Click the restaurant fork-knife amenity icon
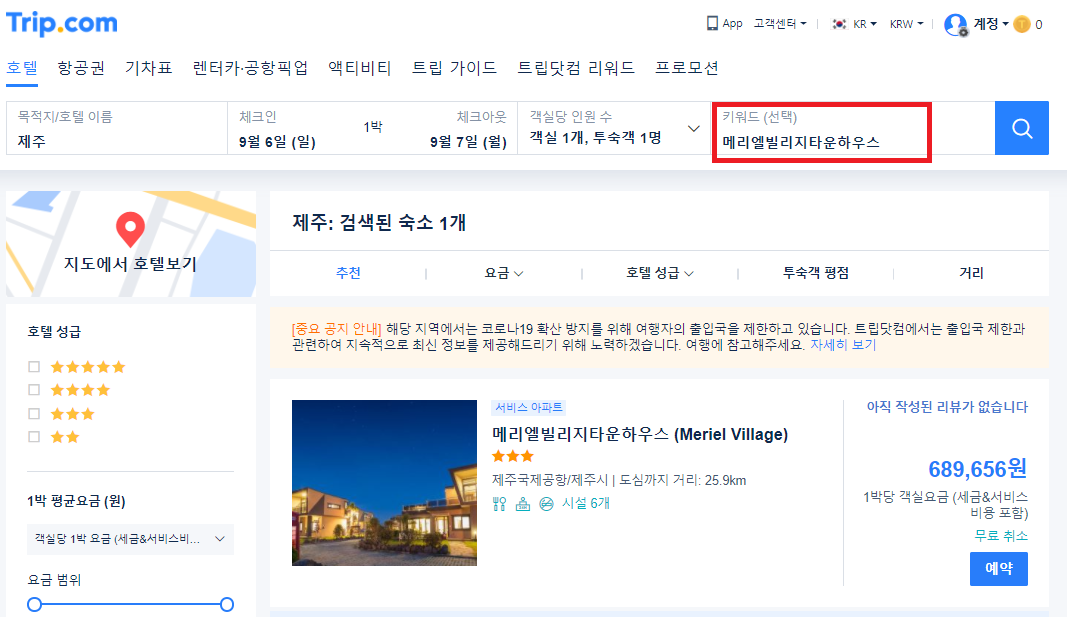1067x617 pixels. pyautogui.click(x=499, y=504)
